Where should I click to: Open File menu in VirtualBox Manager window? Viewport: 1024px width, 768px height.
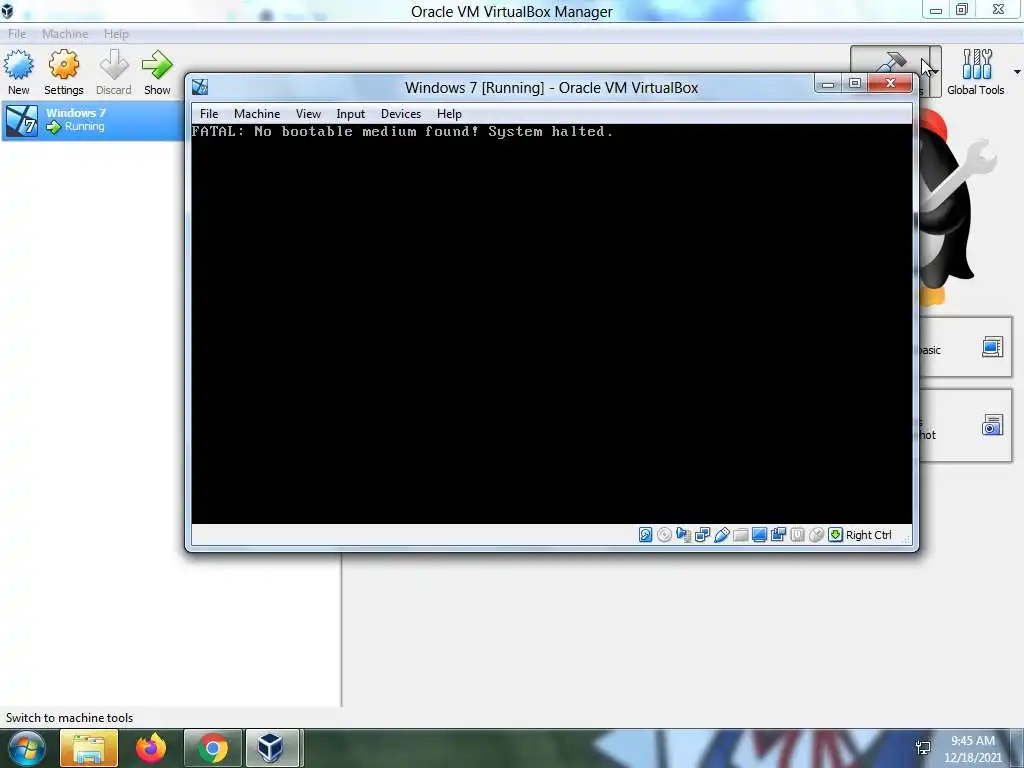coord(17,33)
